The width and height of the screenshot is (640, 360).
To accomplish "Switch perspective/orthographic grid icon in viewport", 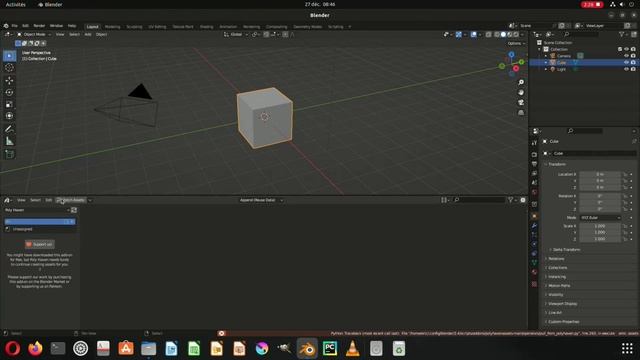I will [x=521, y=113].
